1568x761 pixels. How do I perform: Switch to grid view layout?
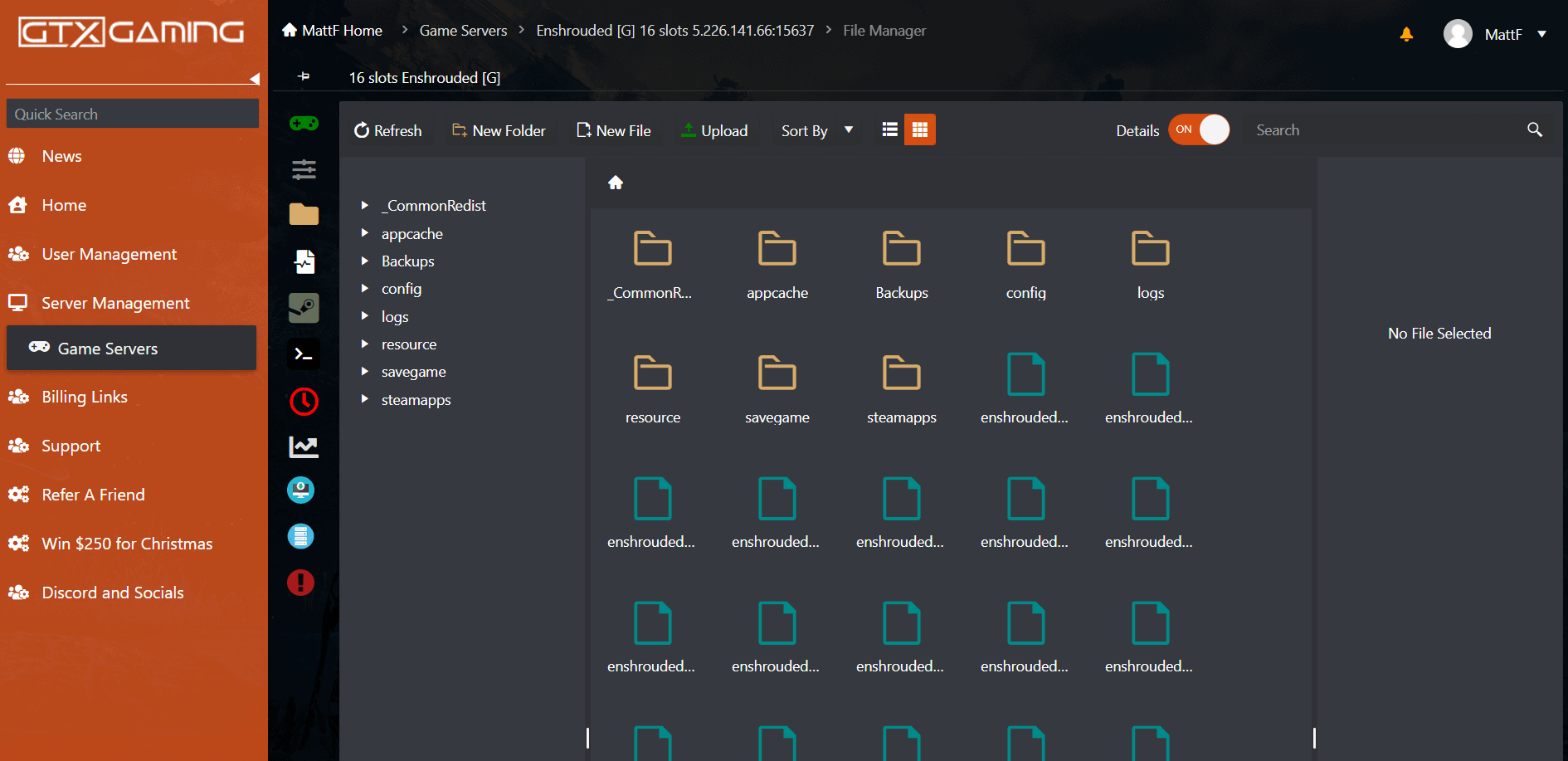[x=919, y=130]
